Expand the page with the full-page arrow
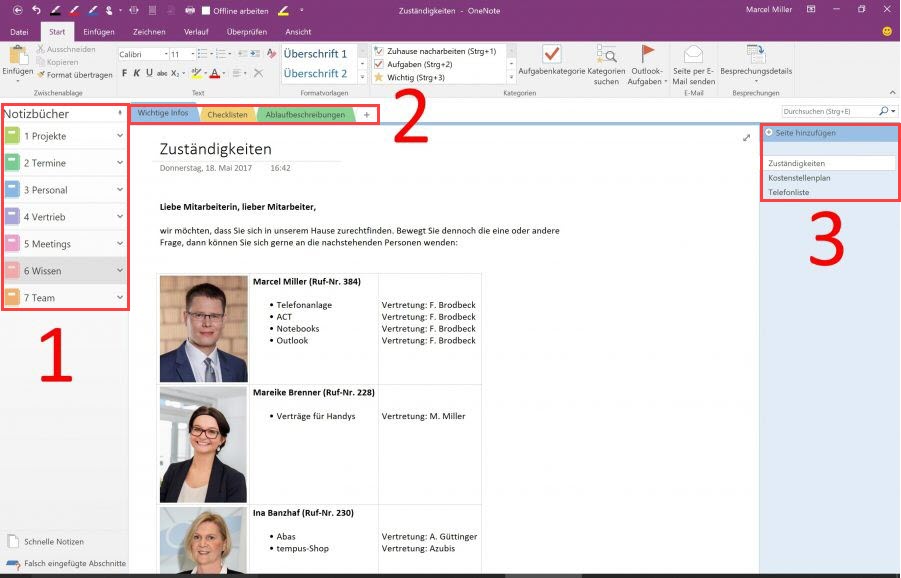The width and height of the screenshot is (901, 578). tap(746, 138)
